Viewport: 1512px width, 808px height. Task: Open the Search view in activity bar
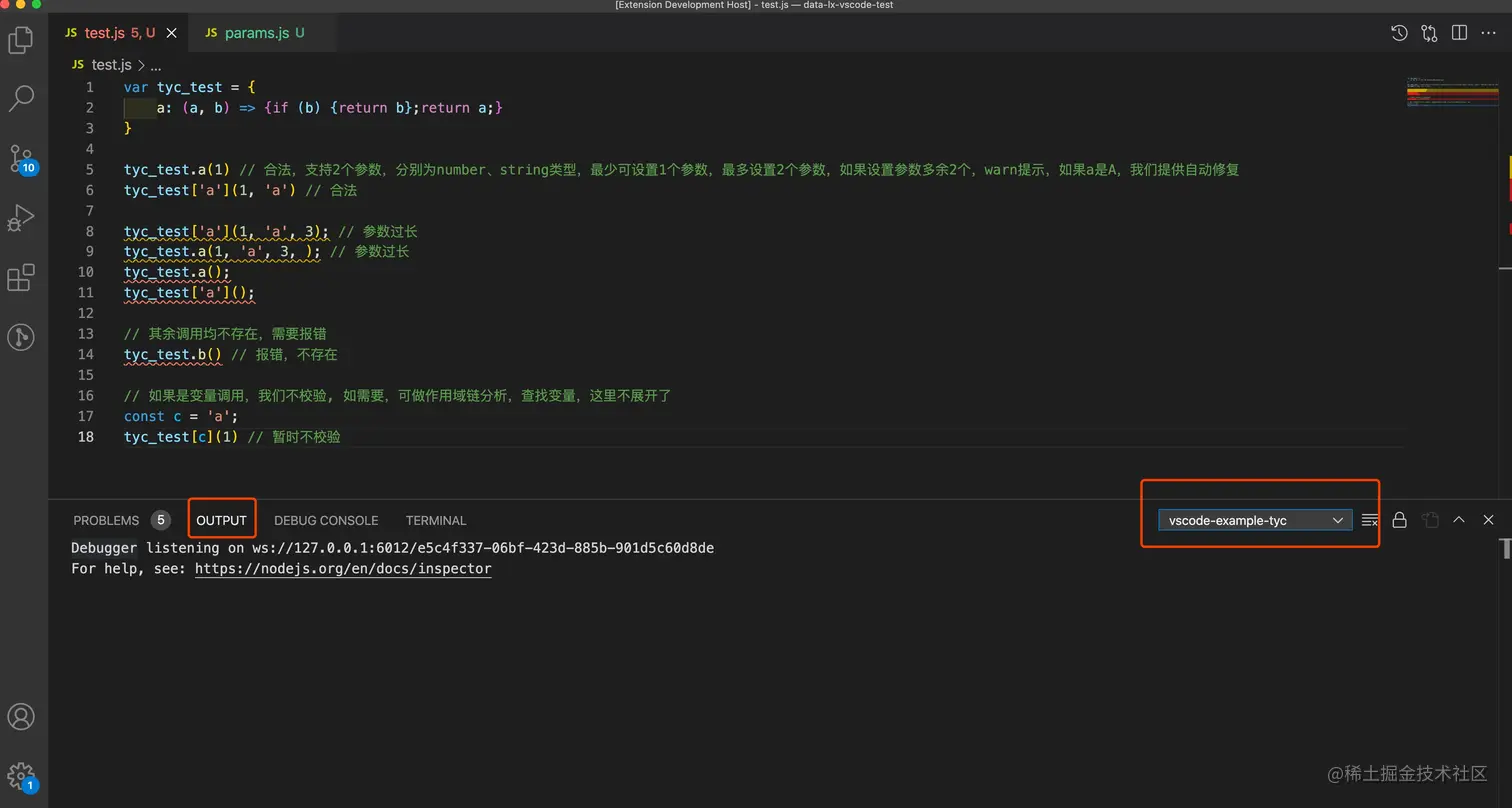(21, 98)
